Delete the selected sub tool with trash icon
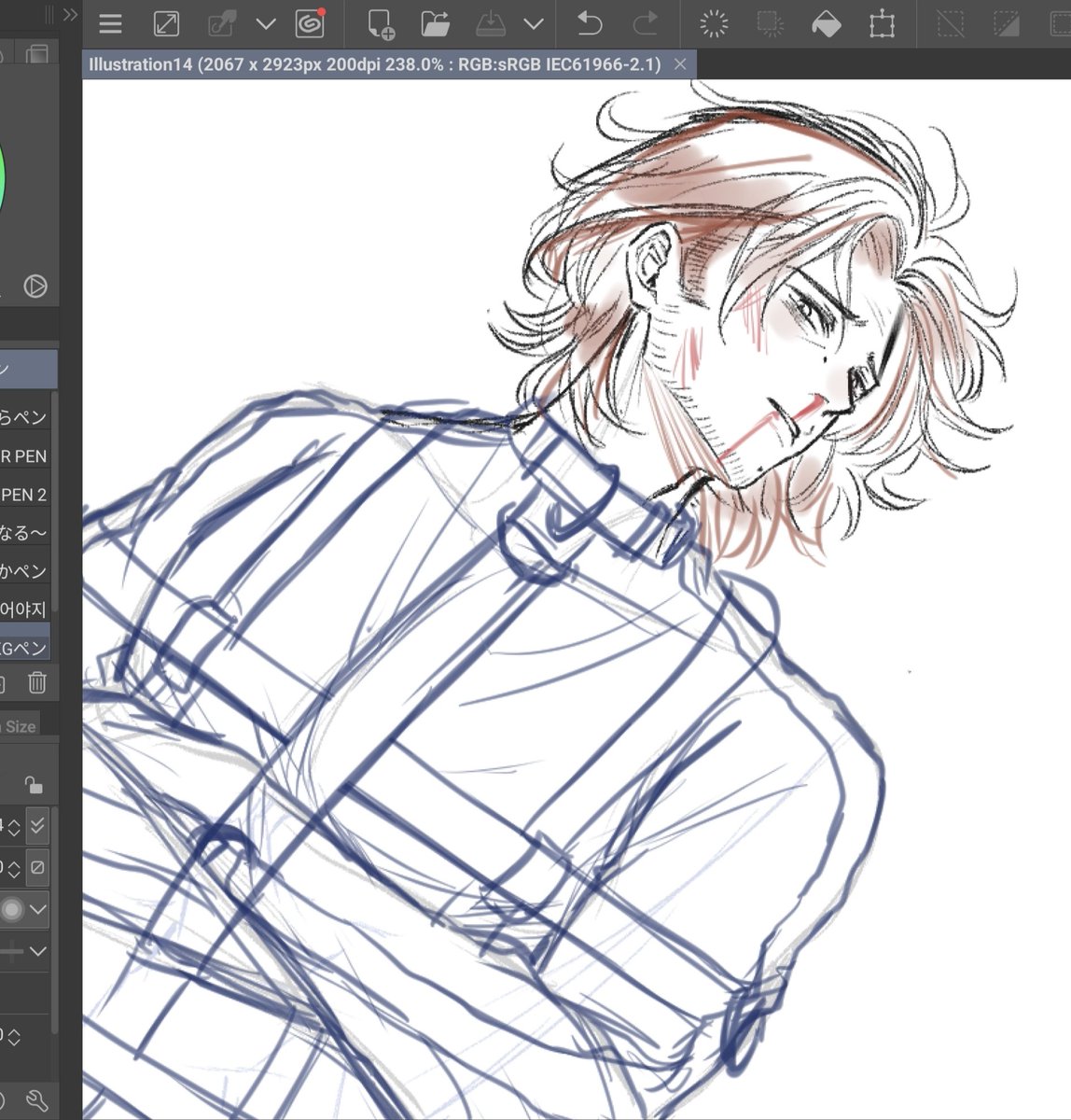The image size is (1071, 1120). click(x=36, y=682)
